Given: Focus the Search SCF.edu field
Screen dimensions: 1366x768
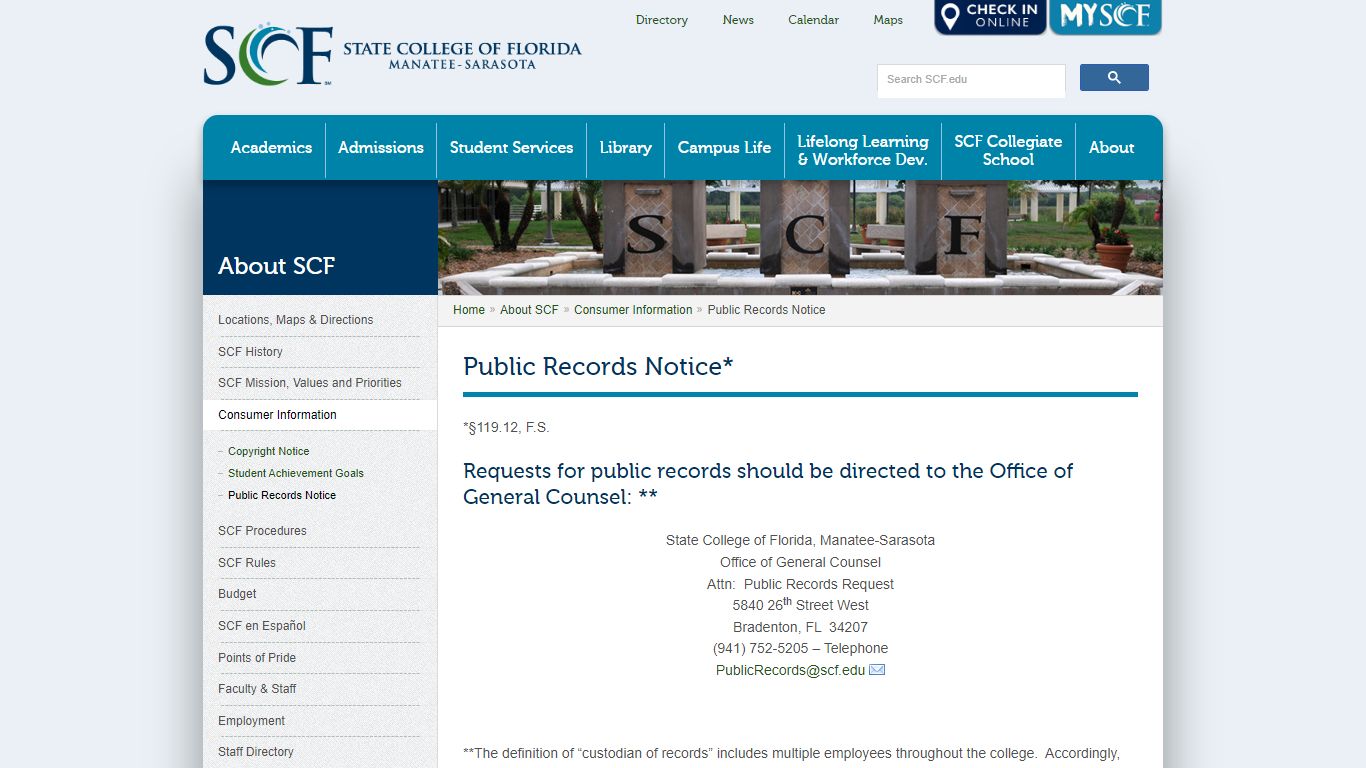Looking at the screenshot, I should (x=971, y=80).
